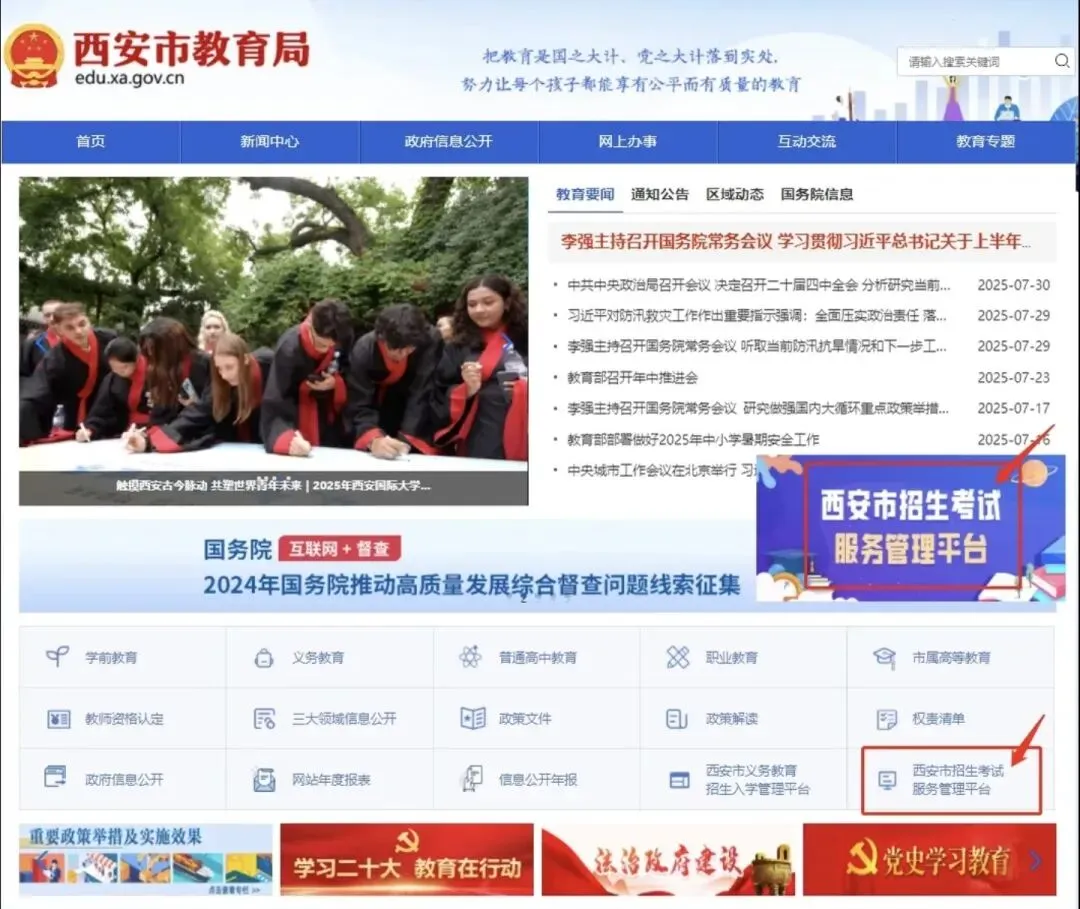Open the 互动交流 menu item
Viewport: 1080px width, 909px height.
[x=806, y=142]
